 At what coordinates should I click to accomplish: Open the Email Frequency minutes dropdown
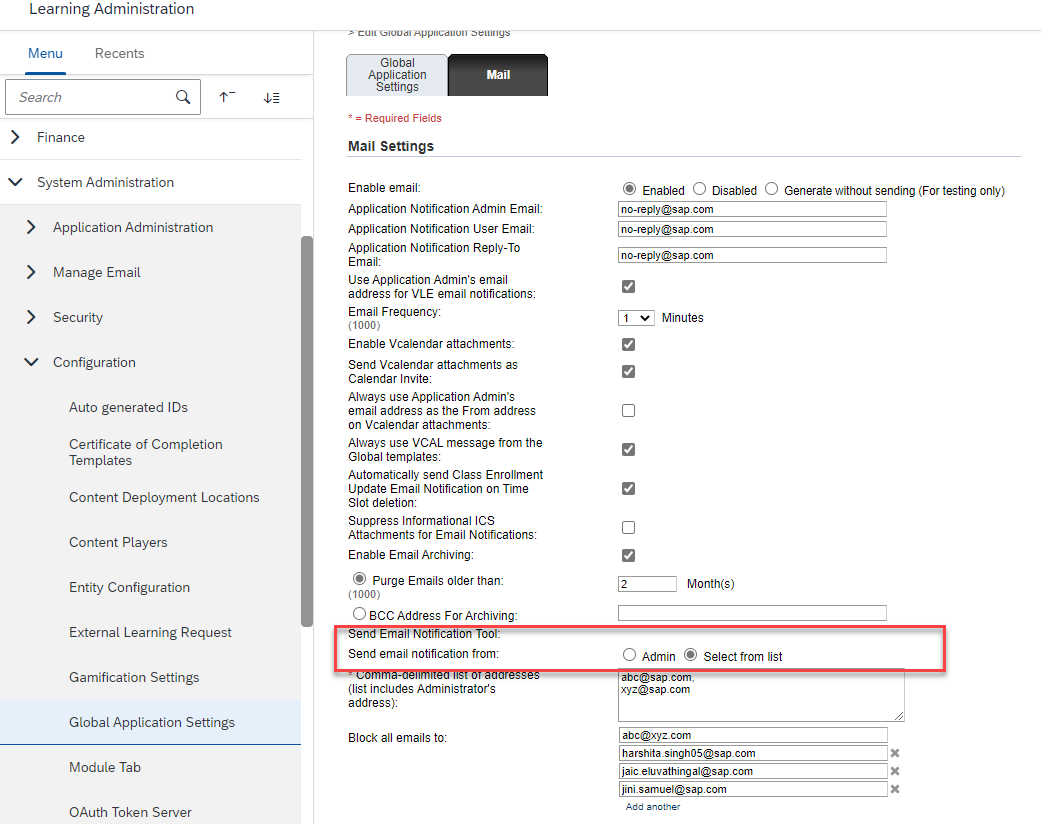coord(635,317)
